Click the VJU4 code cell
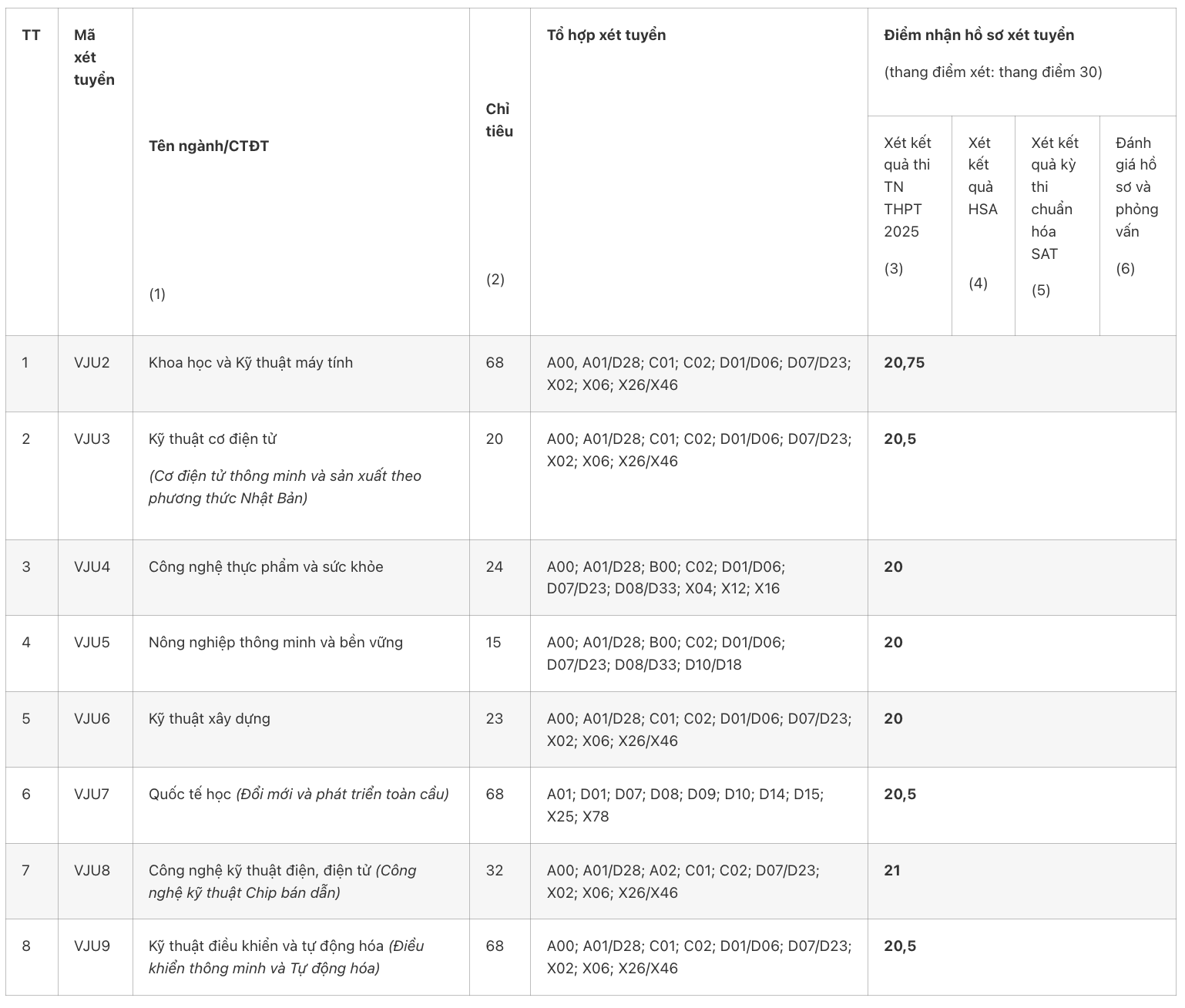The image size is (1185, 1008). click(x=92, y=567)
